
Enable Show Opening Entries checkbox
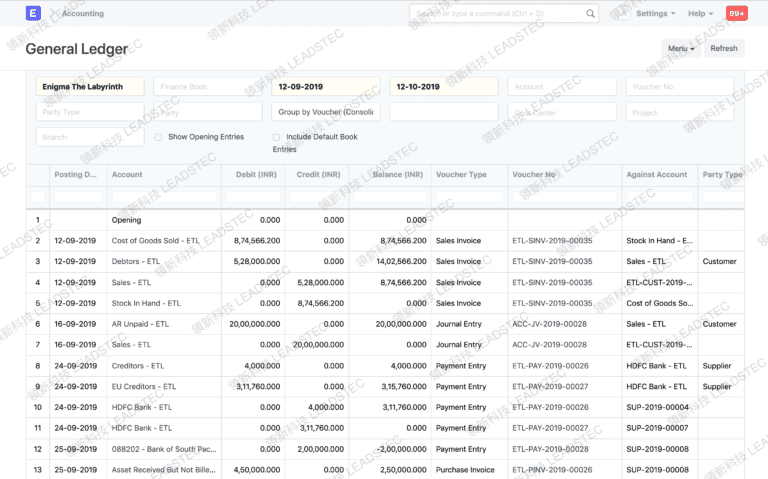158,137
